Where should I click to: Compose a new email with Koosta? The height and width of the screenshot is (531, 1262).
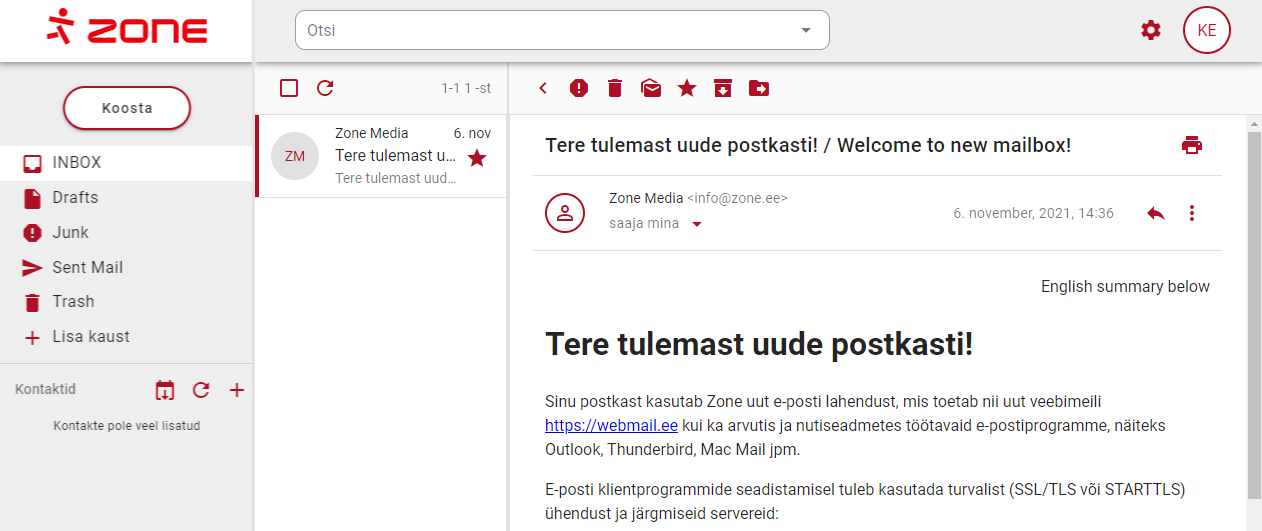[x=127, y=108]
